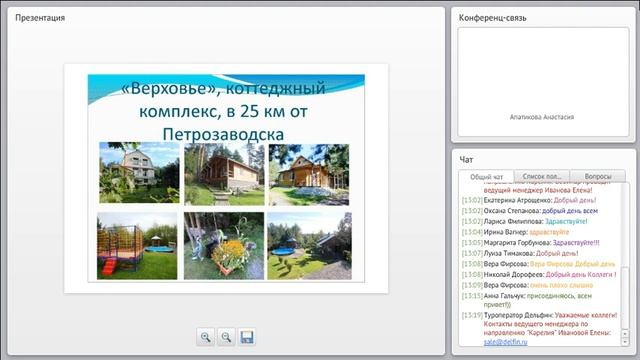This screenshot has height=360, width=640.
Task: Select the wooden cottage in pines photo
Action: click(x=224, y=174)
